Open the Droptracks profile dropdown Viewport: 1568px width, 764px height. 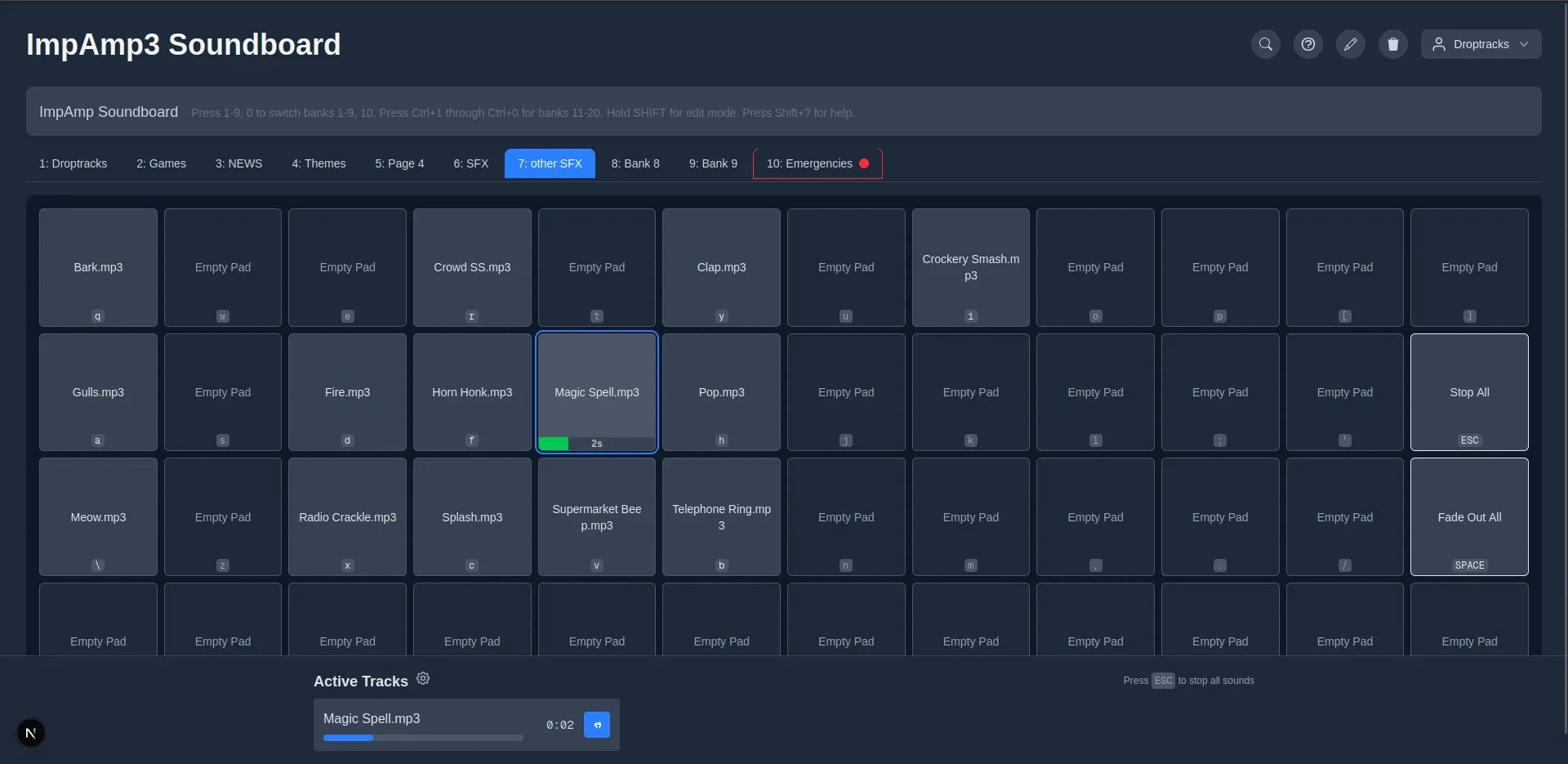pos(1480,44)
